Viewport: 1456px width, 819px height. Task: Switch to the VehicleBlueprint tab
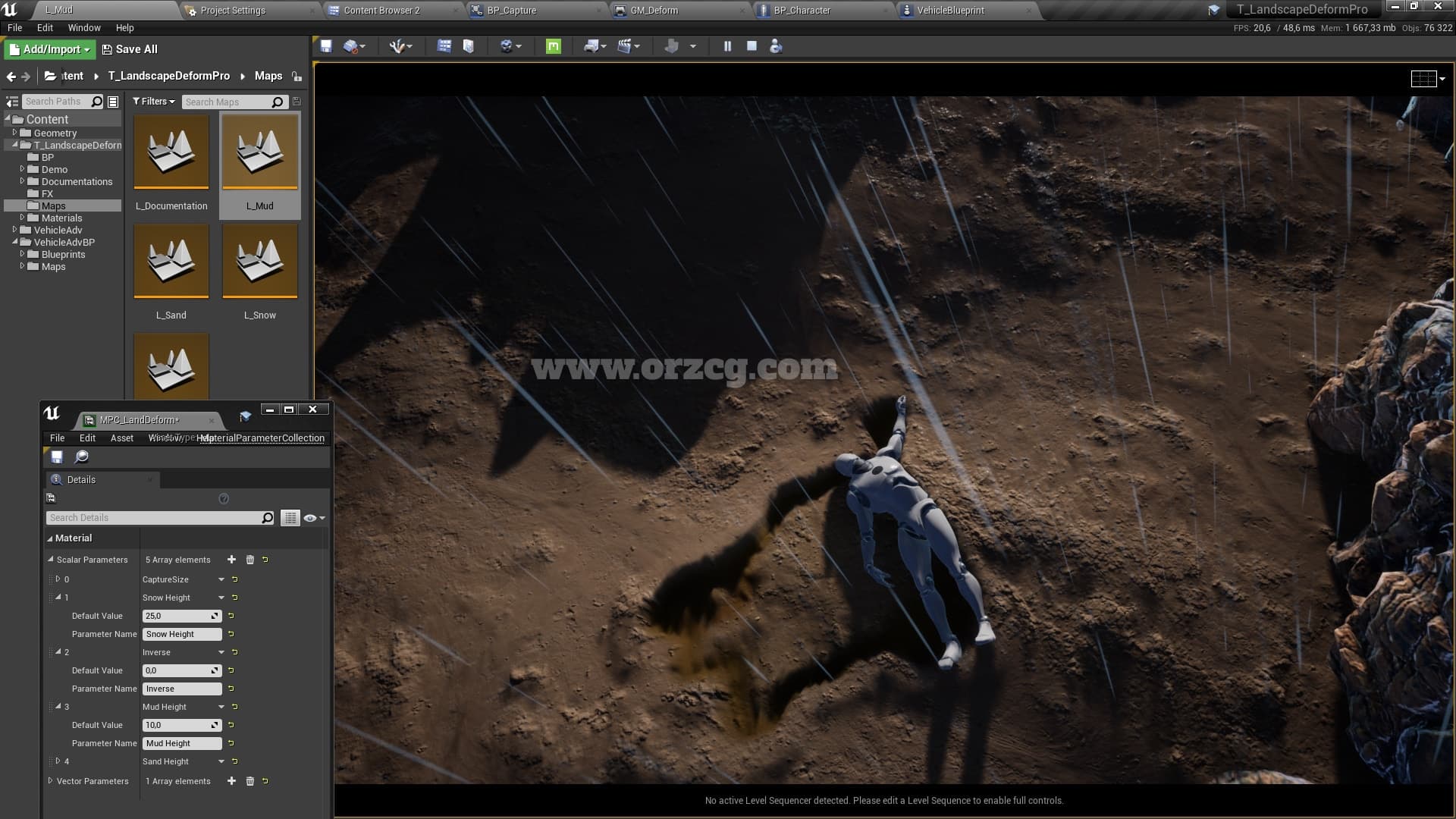click(950, 11)
